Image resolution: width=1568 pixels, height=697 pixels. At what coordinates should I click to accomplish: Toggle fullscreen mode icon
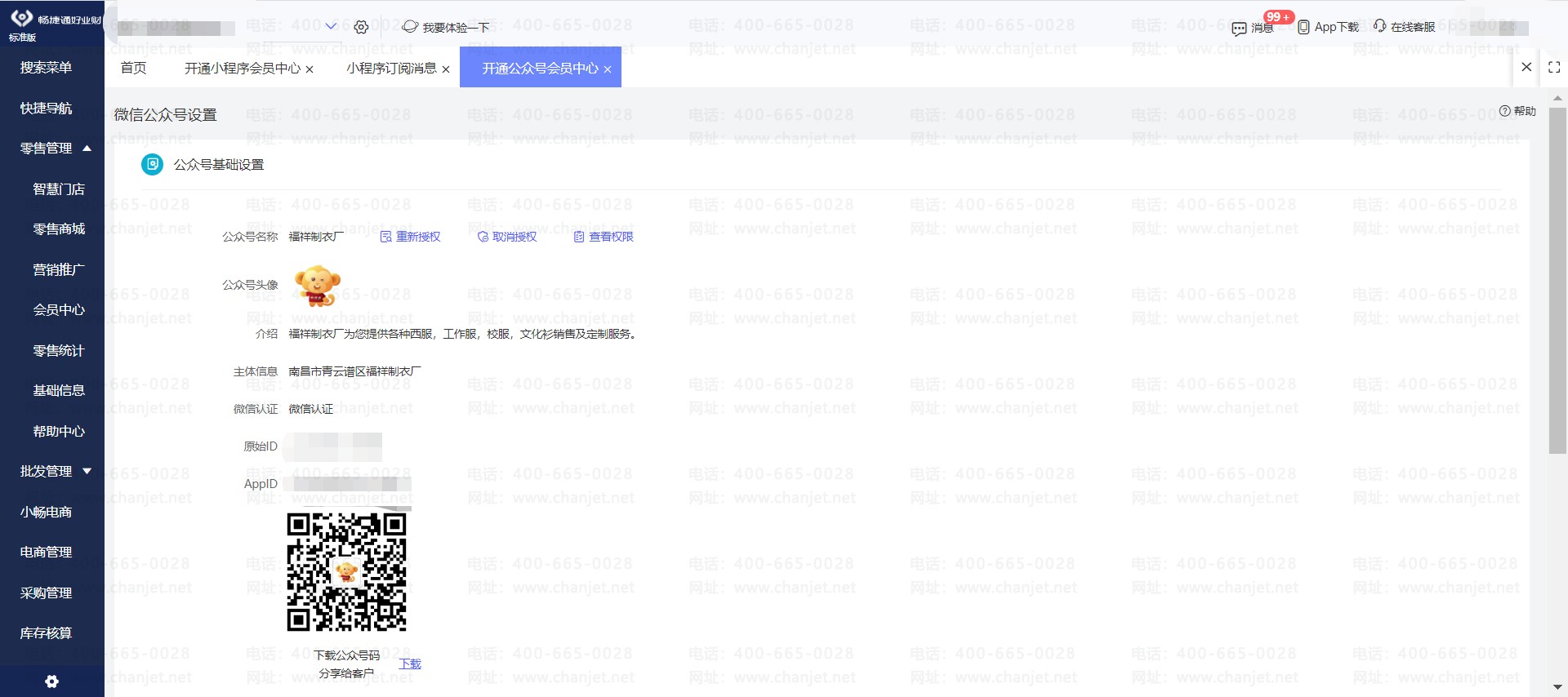pos(1554,68)
